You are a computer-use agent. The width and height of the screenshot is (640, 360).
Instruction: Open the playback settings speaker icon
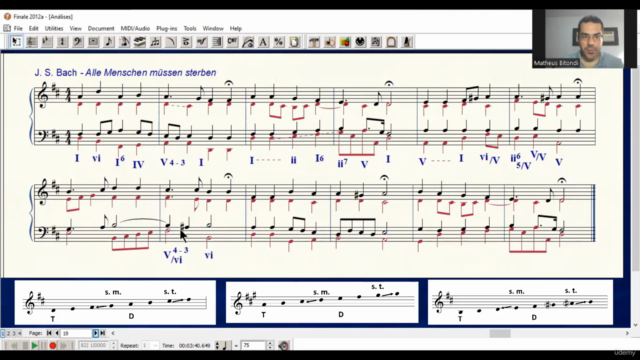point(284,346)
